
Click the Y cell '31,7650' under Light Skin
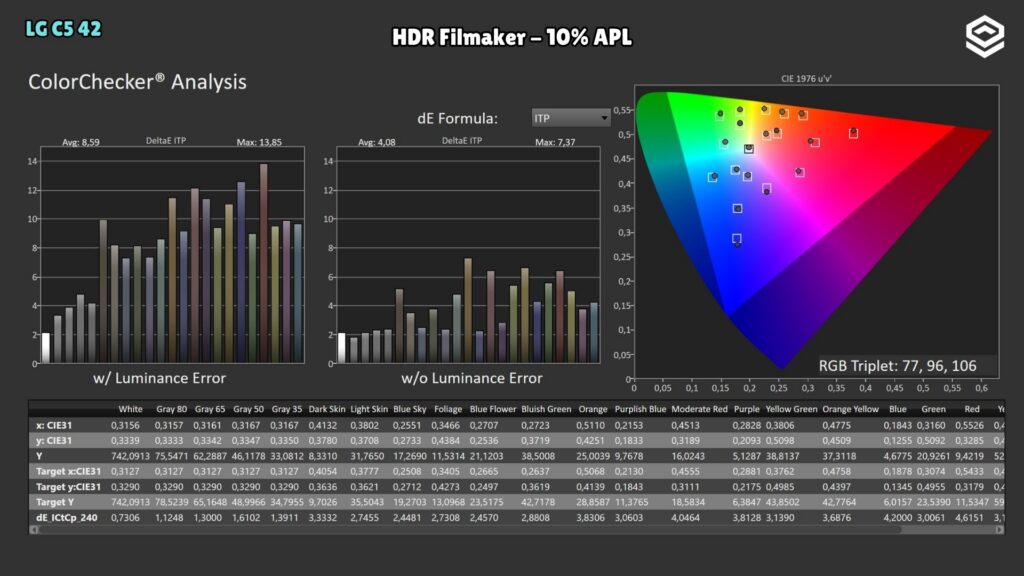pos(366,456)
